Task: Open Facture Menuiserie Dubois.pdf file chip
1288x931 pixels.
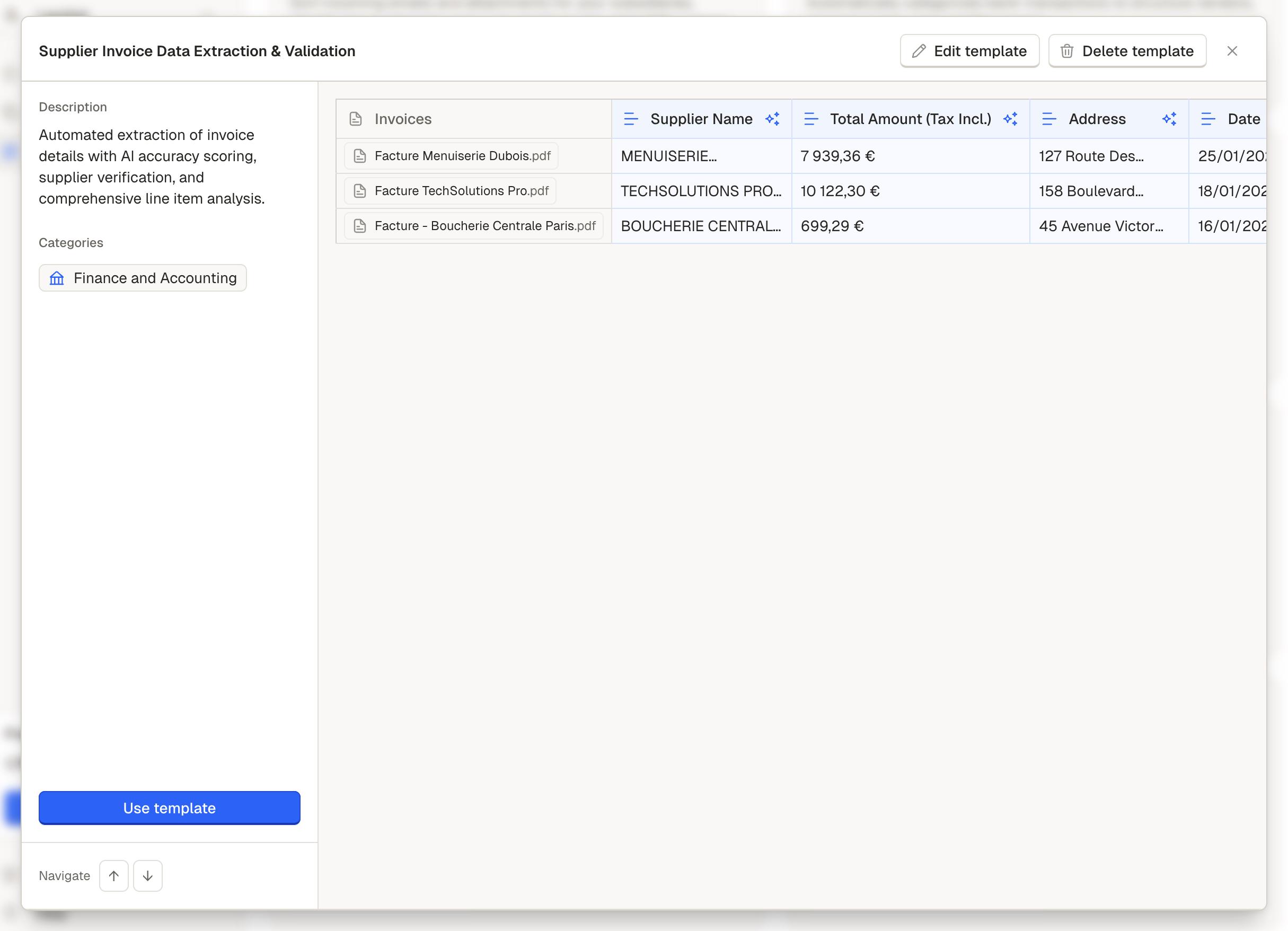Action: 452,156
